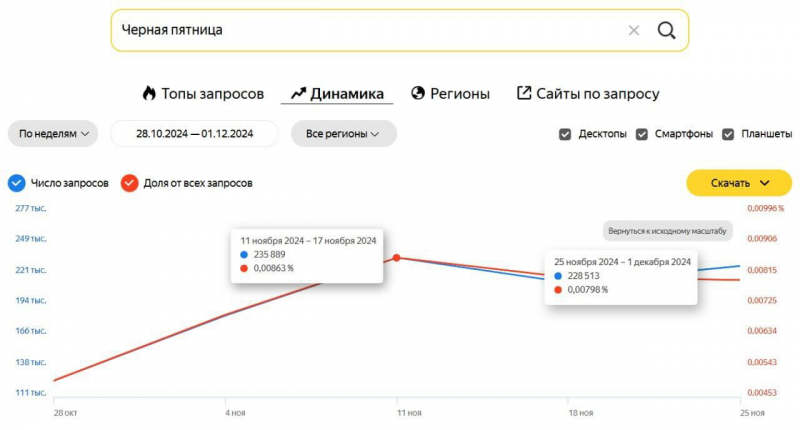Open the По неделям period dropdown

point(53,134)
